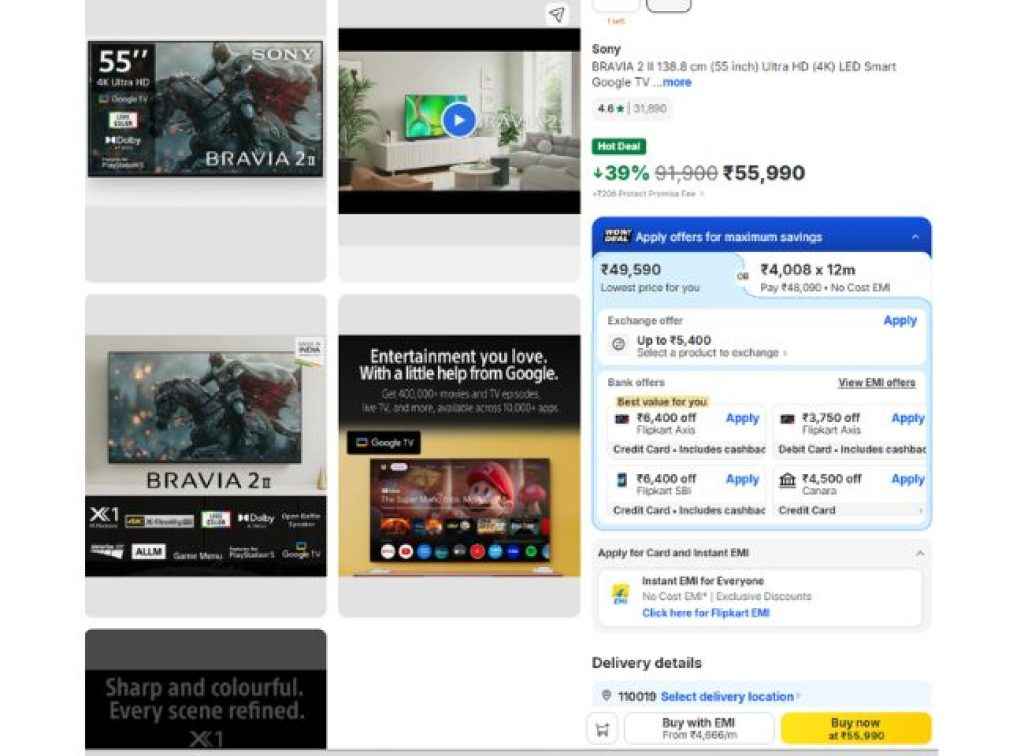1024x756 pixels.
Task: Click the more link in the product title
Action: click(x=676, y=82)
